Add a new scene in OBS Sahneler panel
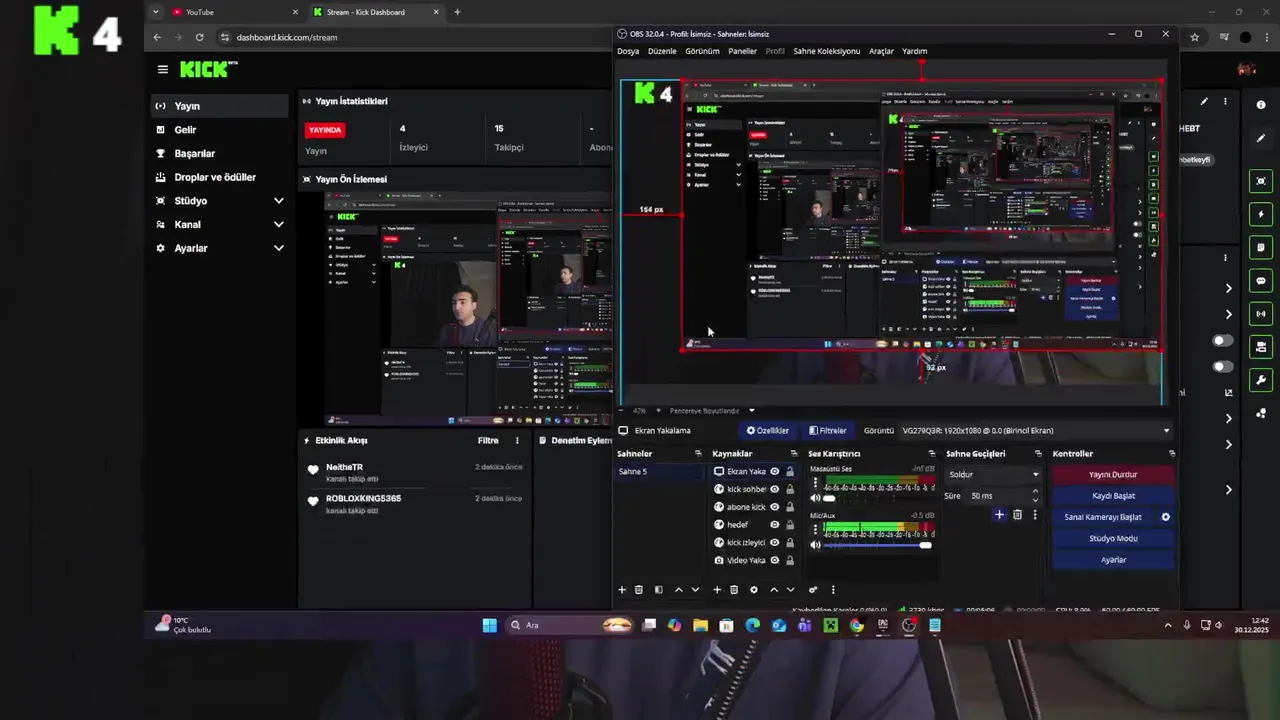 pyautogui.click(x=622, y=590)
